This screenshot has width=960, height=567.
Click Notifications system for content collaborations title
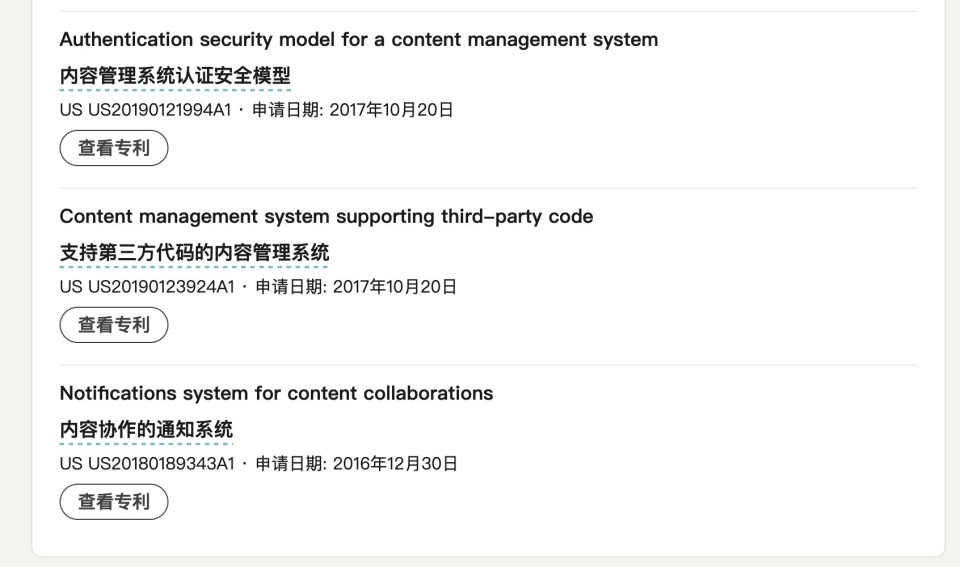pyautogui.click(x=276, y=394)
